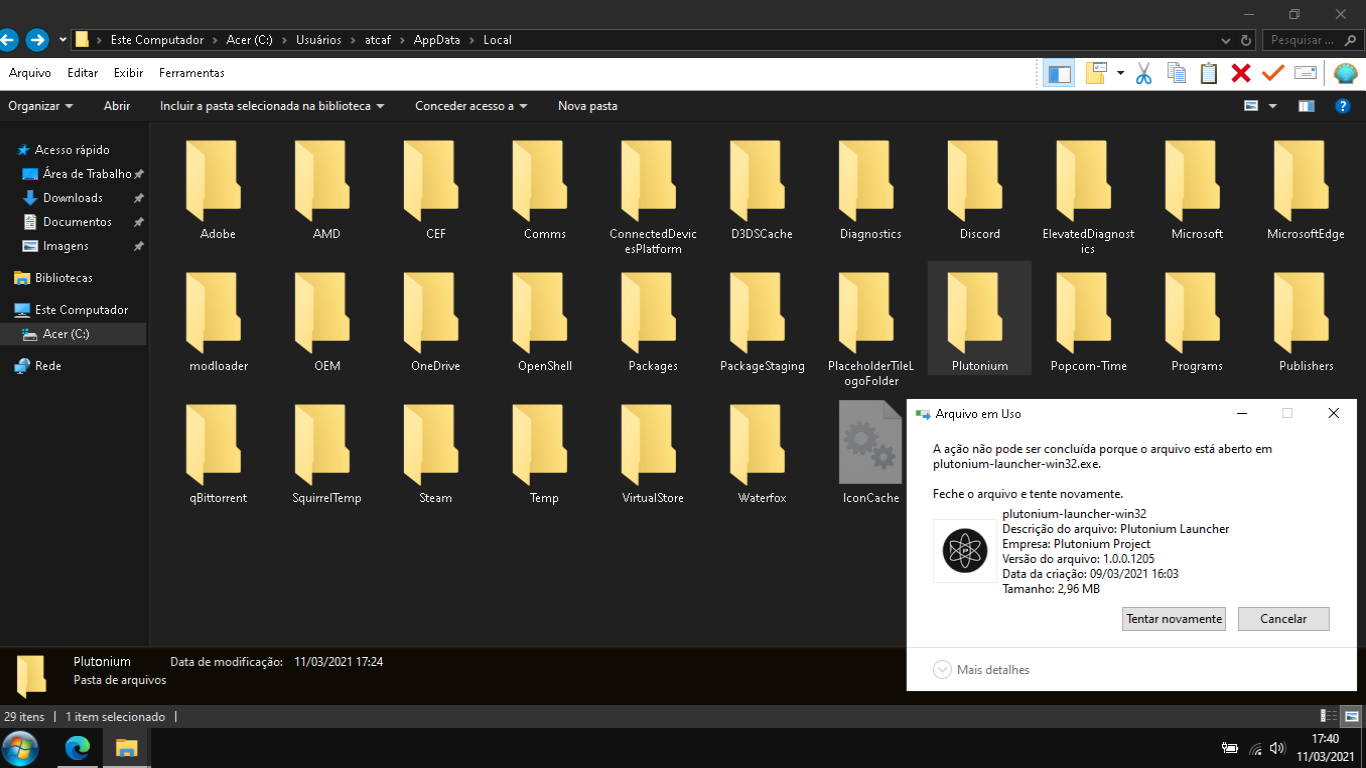Click the Plutonium launcher icon in the dialog
This screenshot has width=1366, height=768.
click(x=965, y=551)
